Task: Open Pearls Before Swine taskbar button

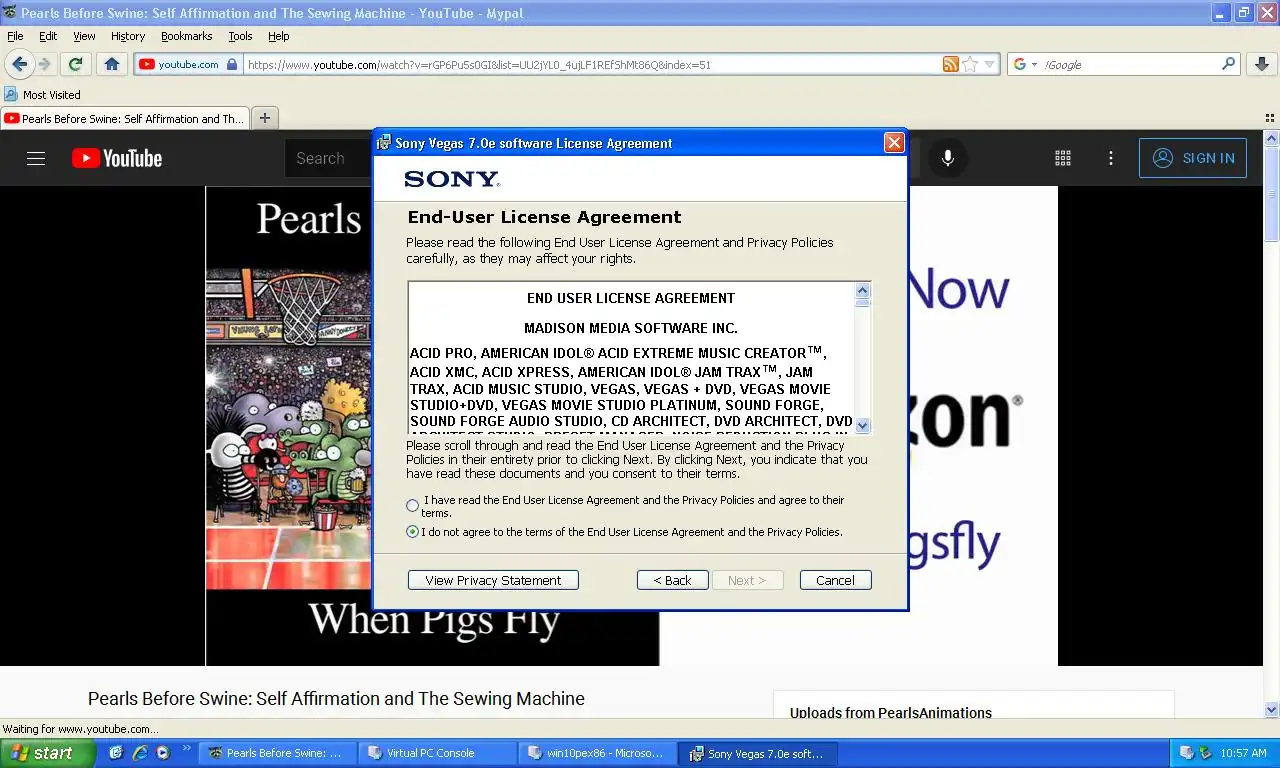Action: click(x=278, y=753)
